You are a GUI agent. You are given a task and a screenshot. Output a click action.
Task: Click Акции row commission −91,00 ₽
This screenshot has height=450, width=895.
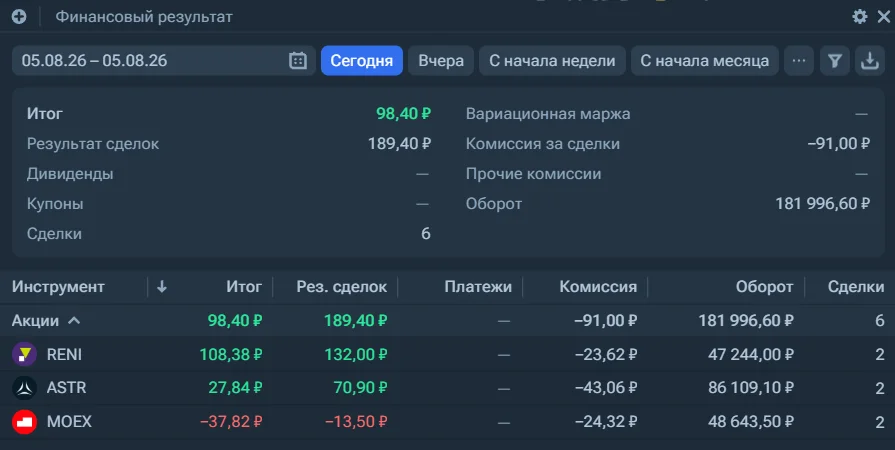(x=606, y=321)
